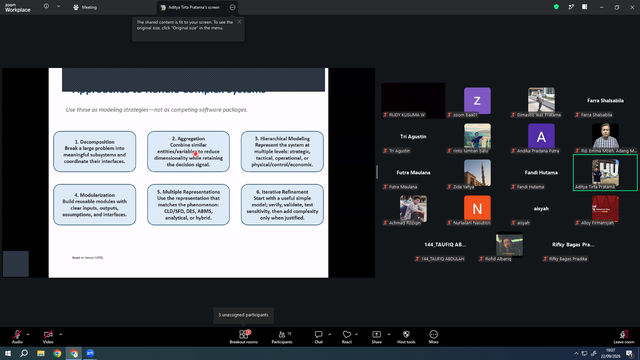Select RUDY KUSUMA W video tile

point(413,100)
